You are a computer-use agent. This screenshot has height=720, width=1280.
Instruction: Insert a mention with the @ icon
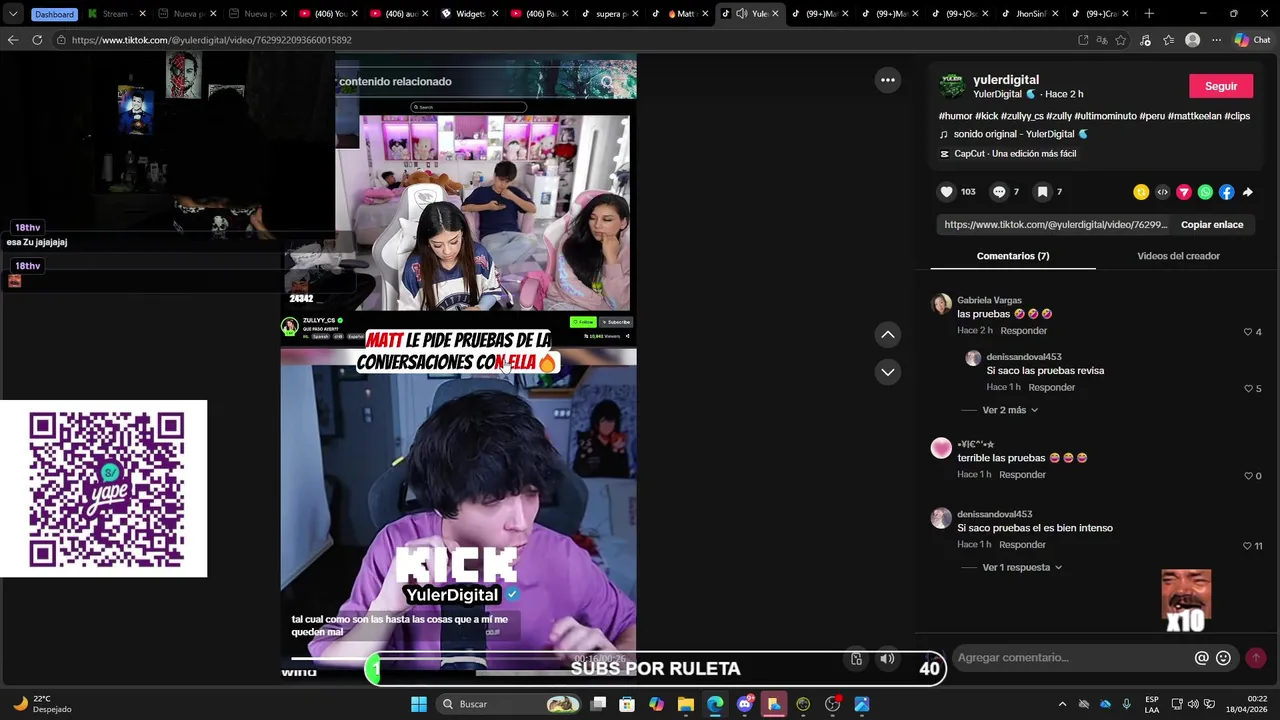coord(1202,658)
